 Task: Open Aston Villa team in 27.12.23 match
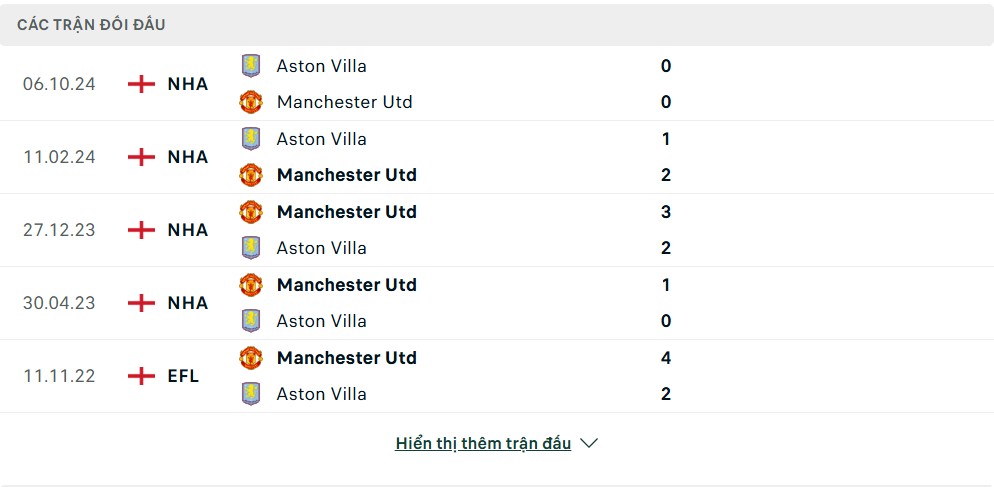[321, 248]
